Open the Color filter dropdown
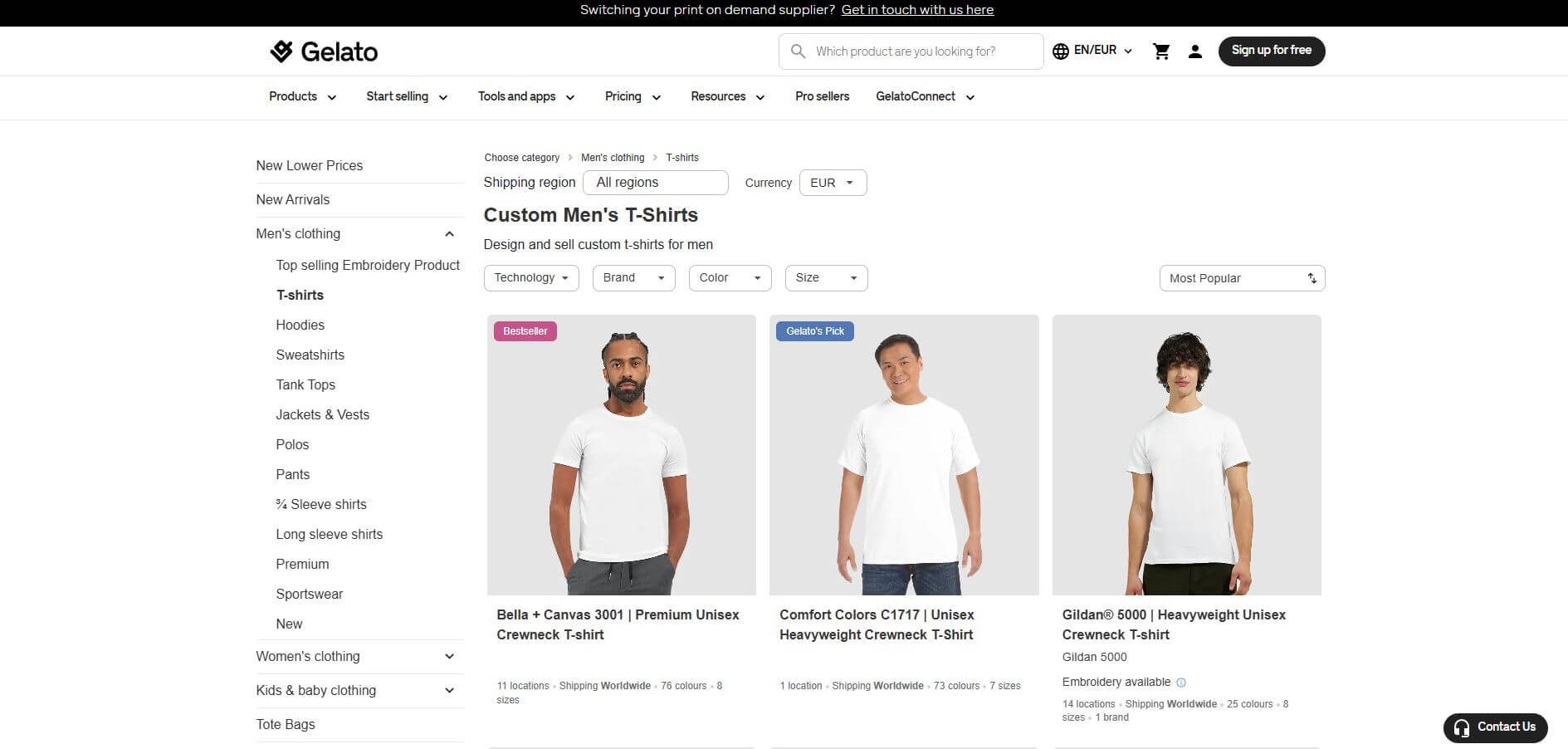This screenshot has height=749, width=1568. [730, 278]
